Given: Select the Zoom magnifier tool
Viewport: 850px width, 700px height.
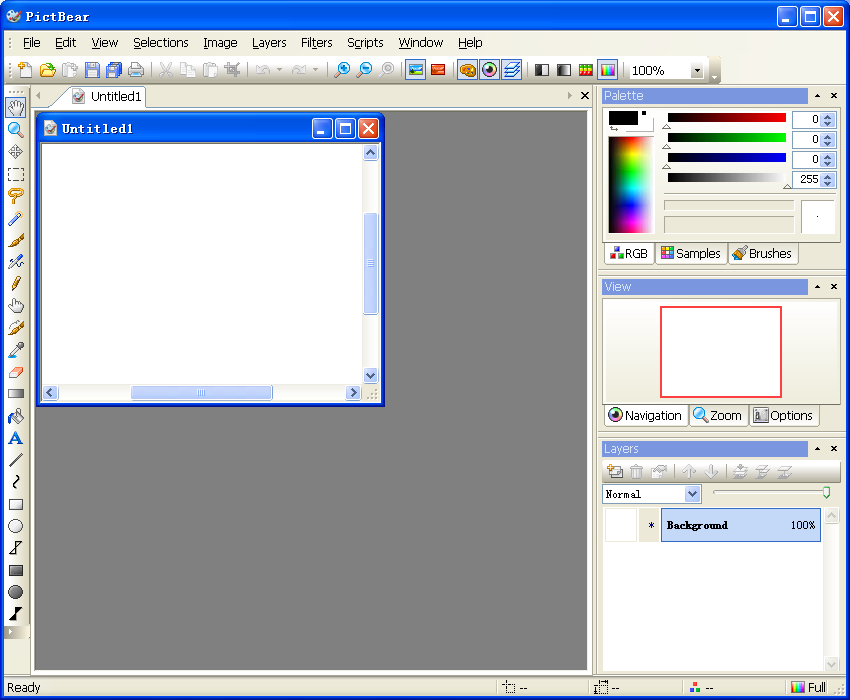Looking at the screenshot, I should [16, 130].
